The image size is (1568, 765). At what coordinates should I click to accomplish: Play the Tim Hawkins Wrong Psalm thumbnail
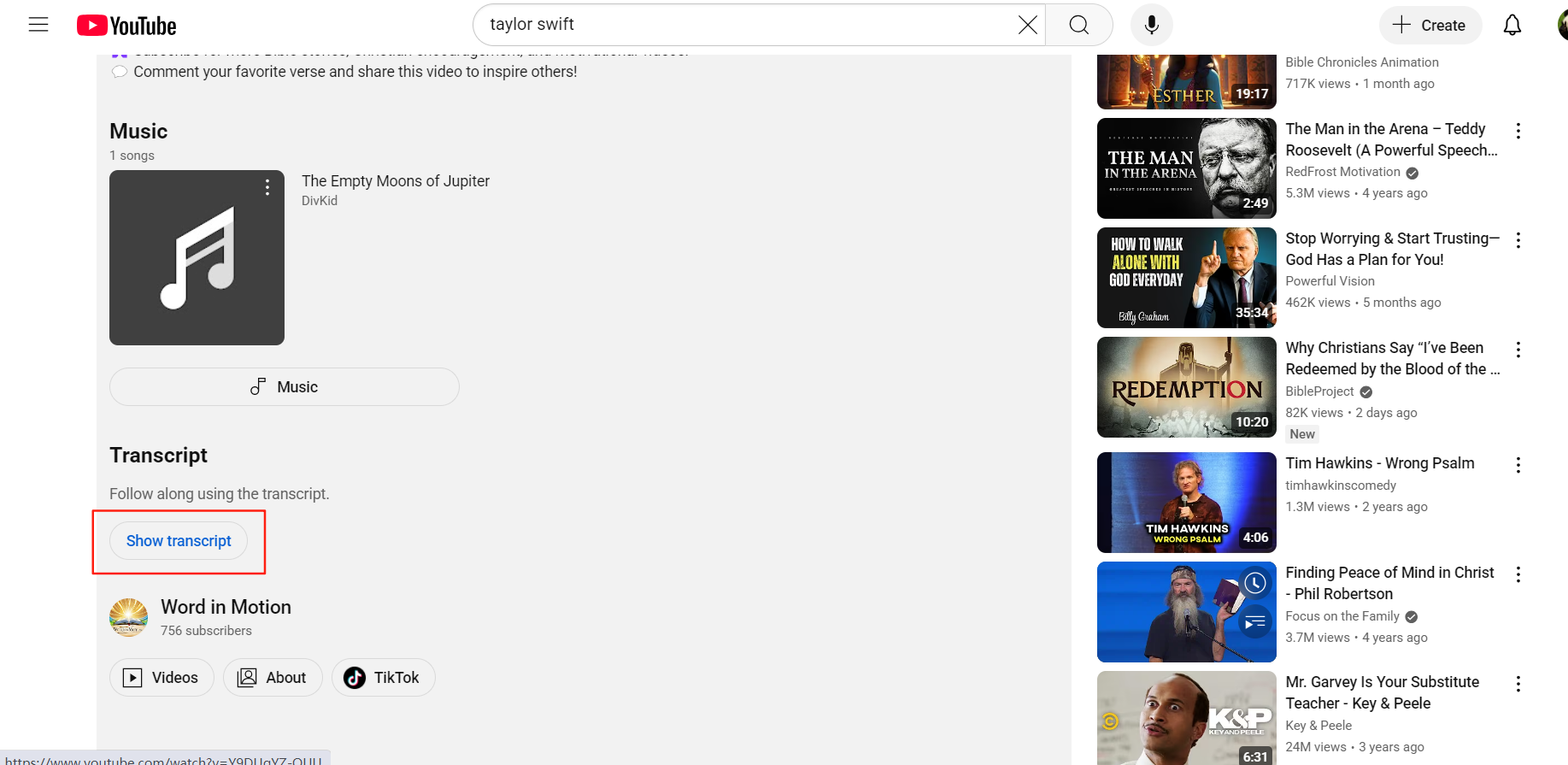click(1187, 503)
